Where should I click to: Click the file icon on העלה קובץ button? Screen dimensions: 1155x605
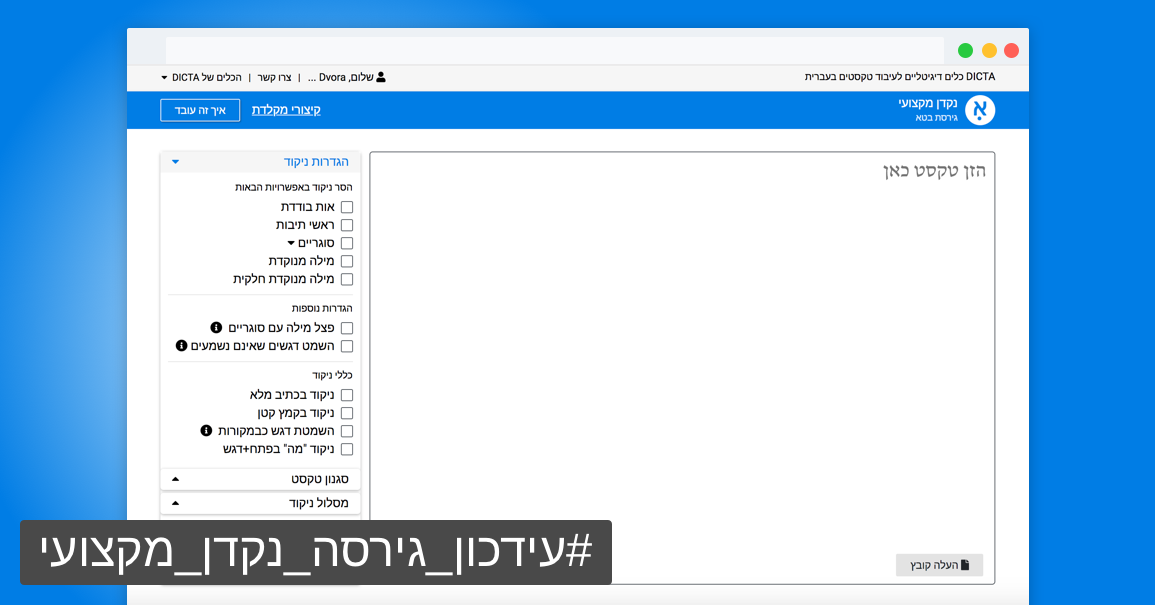[x=965, y=565]
